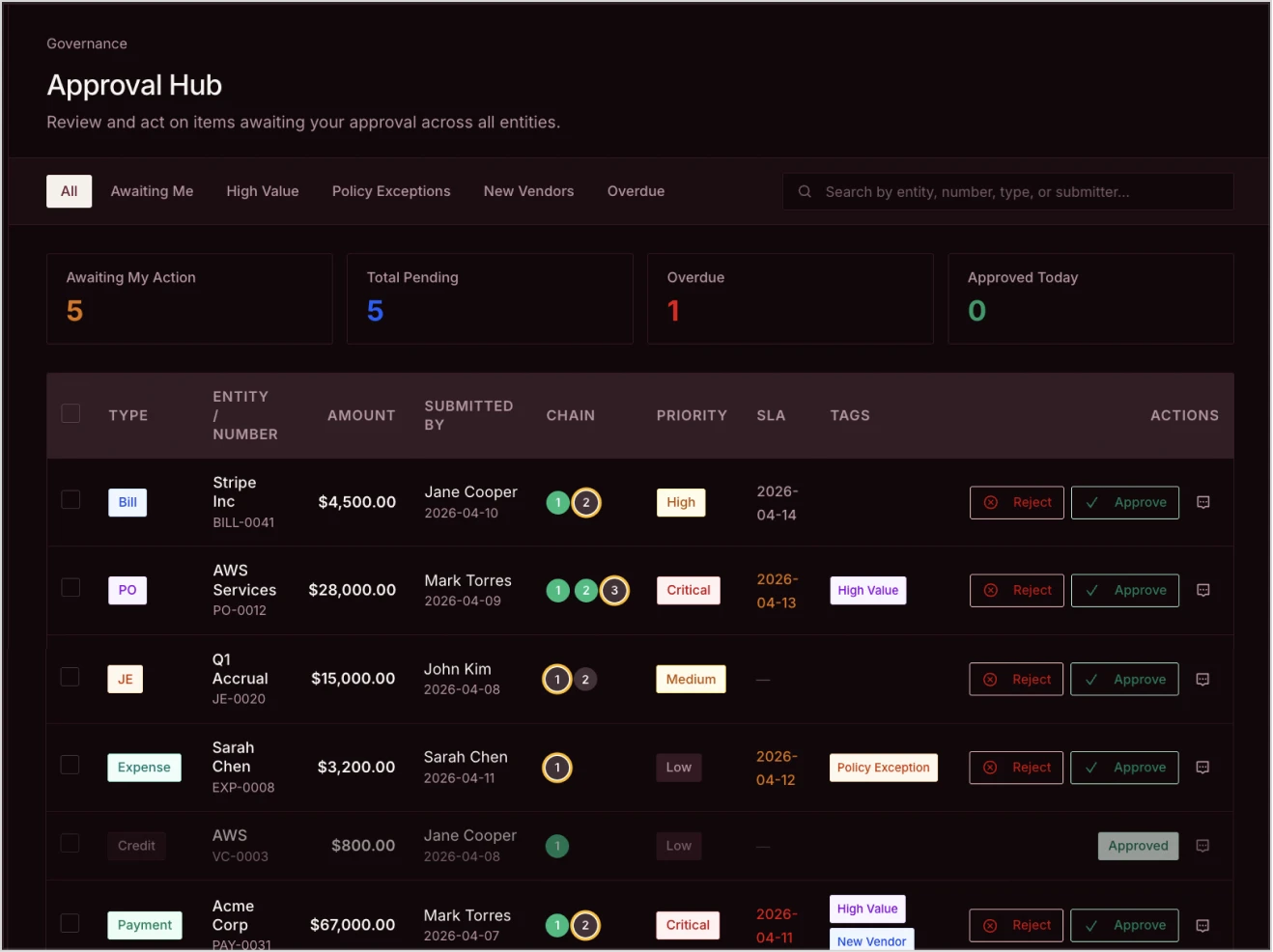Click the Governance breadcrumb label

tap(87, 43)
